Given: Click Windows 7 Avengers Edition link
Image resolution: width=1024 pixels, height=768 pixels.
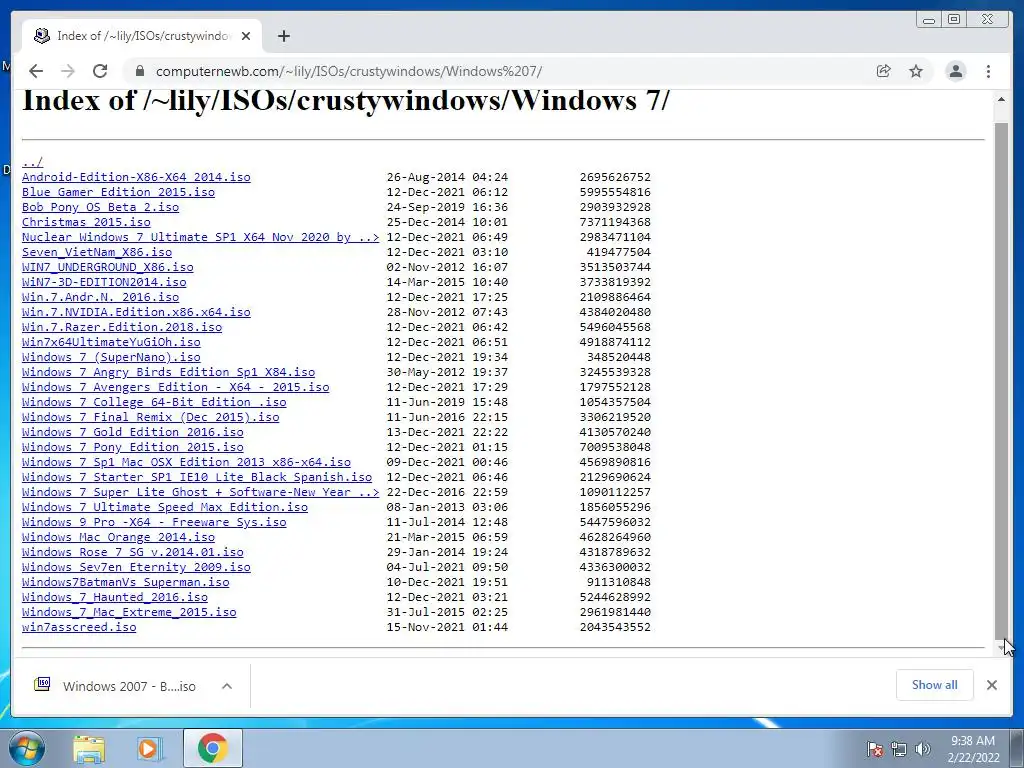Looking at the screenshot, I should pyautogui.click(x=175, y=387).
